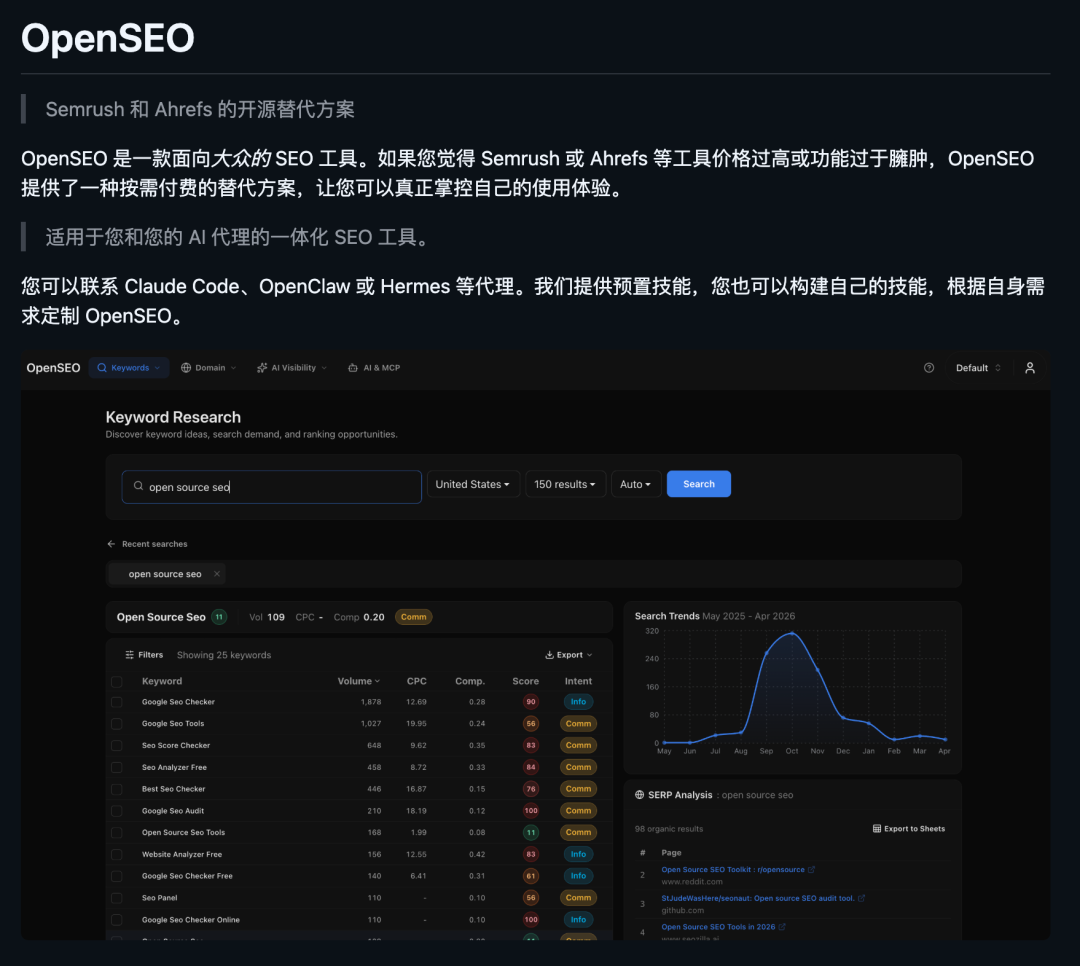Click the 'Showing 25 keywords' label
Image resolution: width=1080 pixels, height=966 pixels.
(x=224, y=655)
